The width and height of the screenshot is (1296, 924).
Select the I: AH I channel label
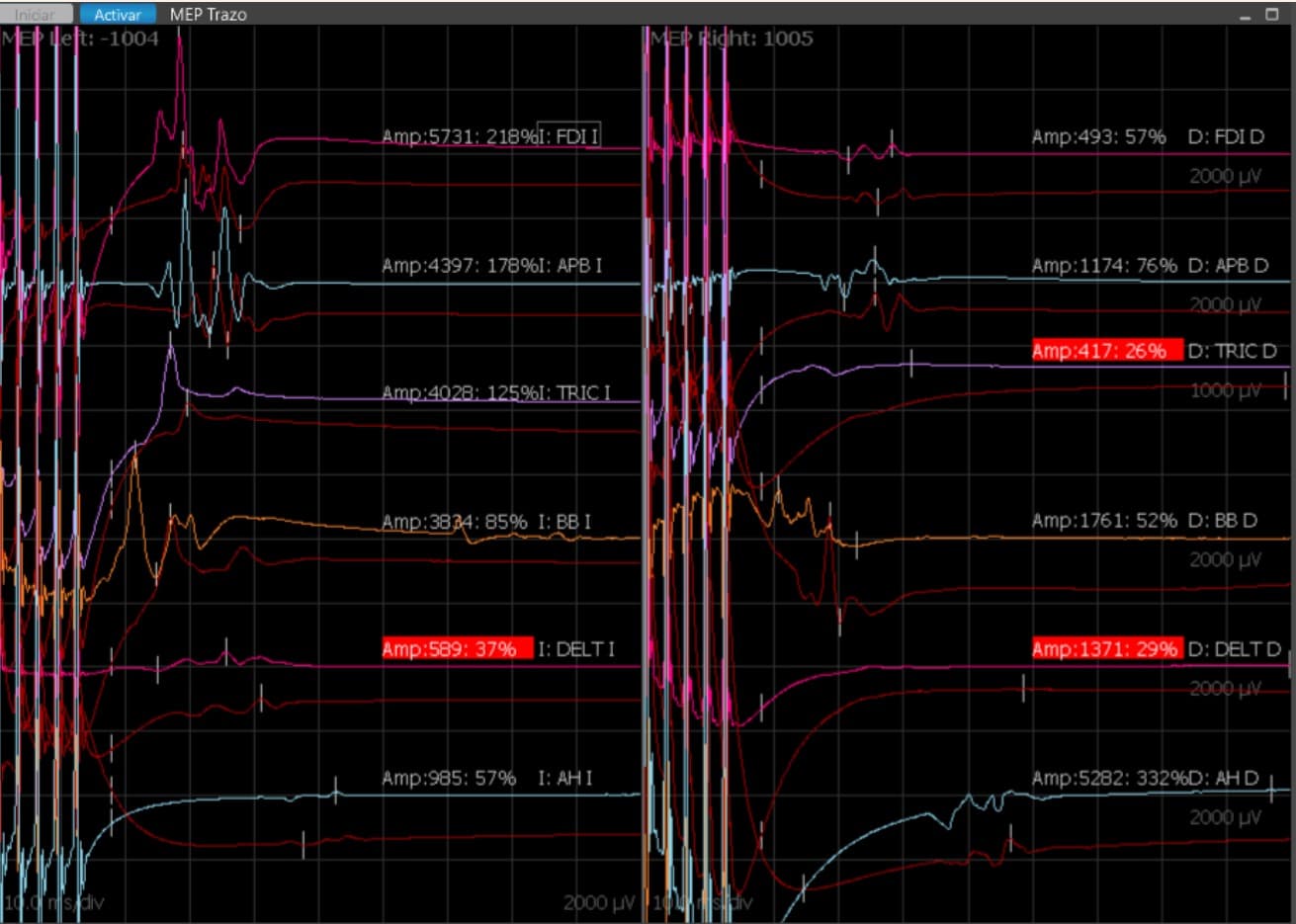pyautogui.click(x=565, y=779)
